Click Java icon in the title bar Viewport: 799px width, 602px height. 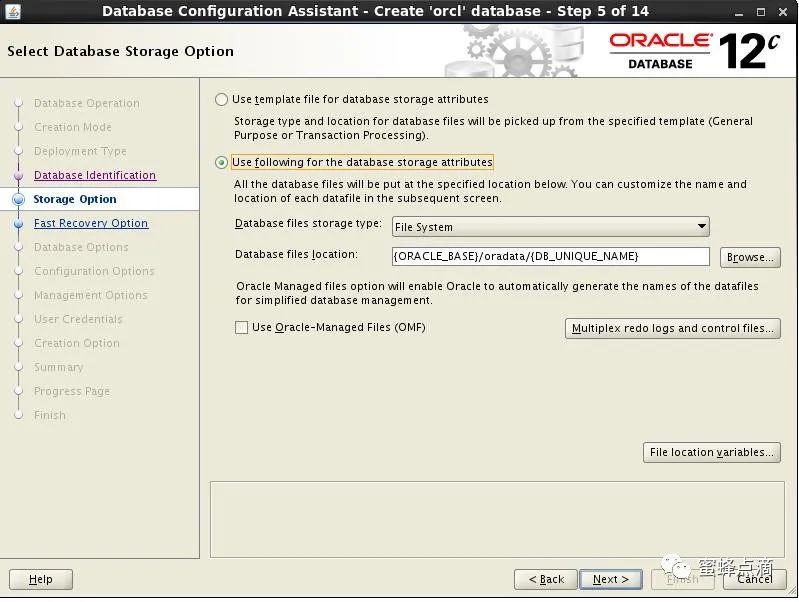click(12, 11)
